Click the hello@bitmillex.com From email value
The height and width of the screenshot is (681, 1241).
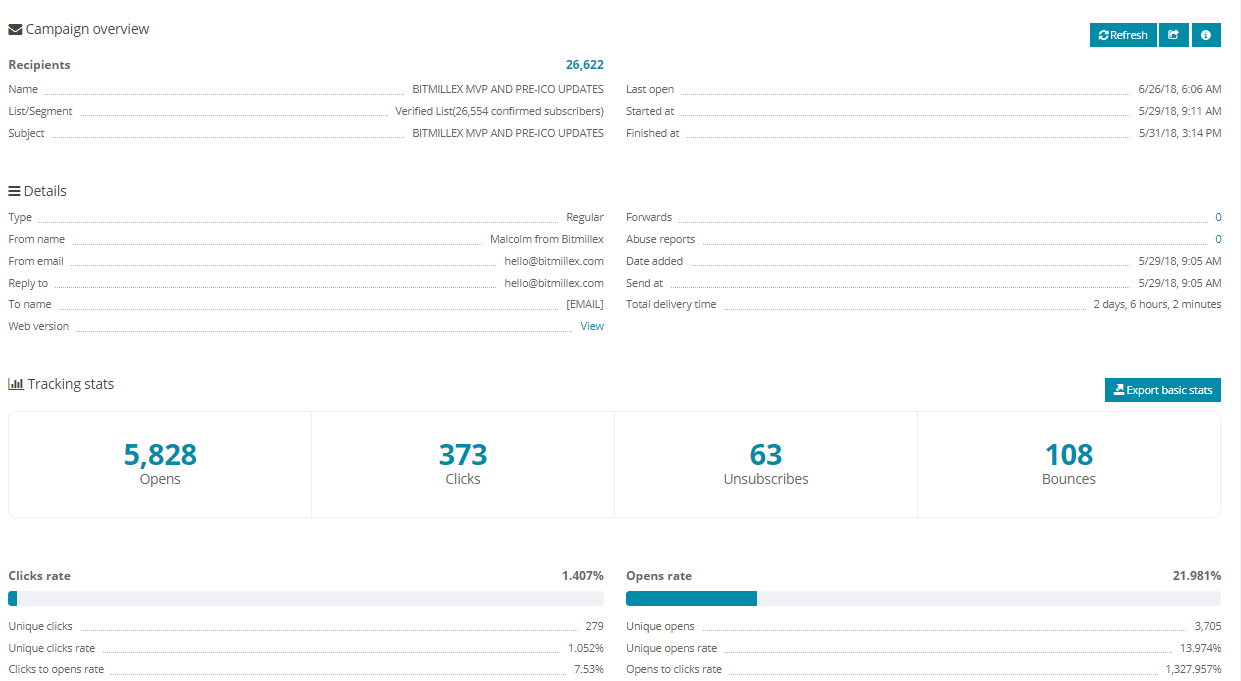(554, 261)
